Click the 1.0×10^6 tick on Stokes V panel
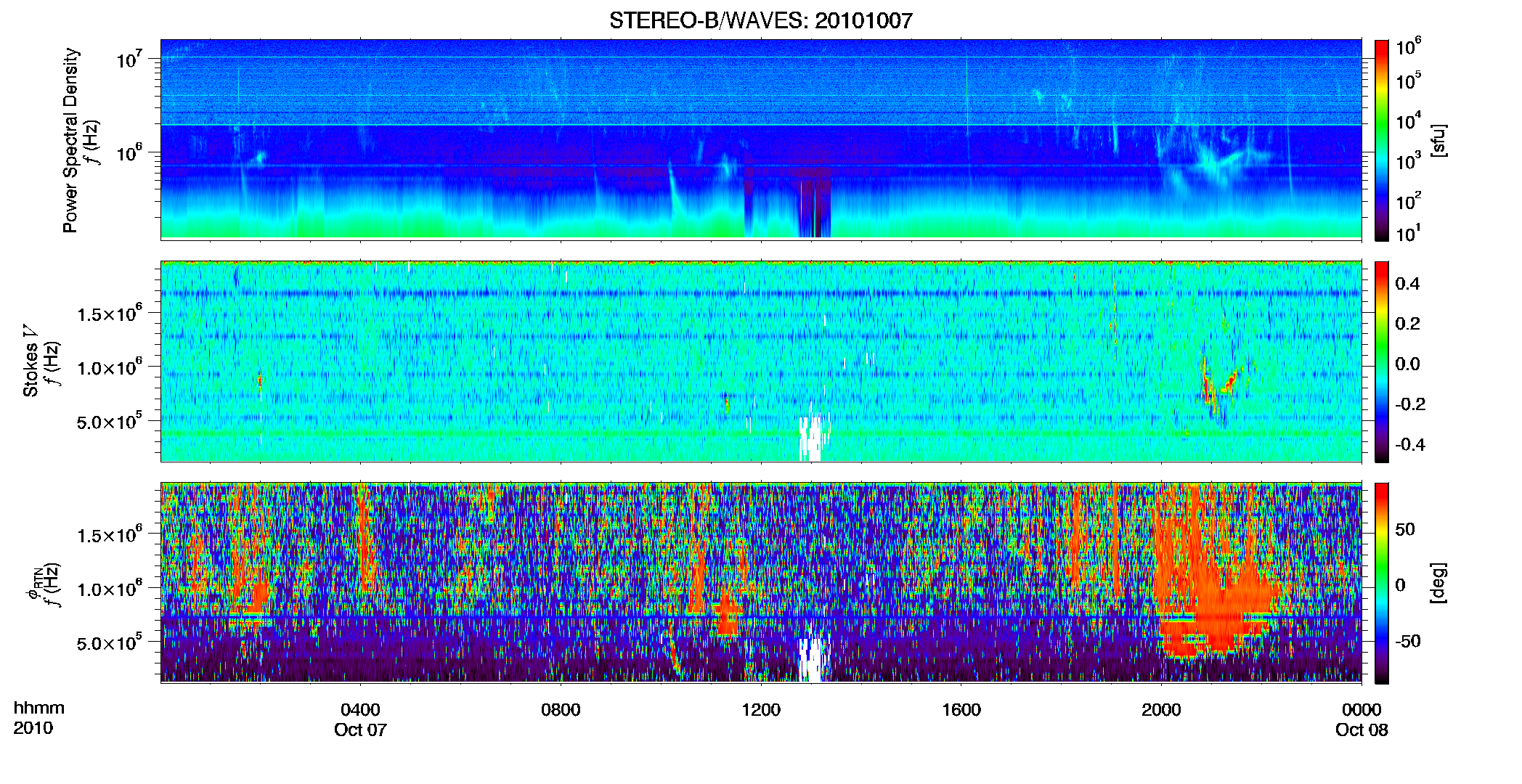This screenshot has height=784, width=1522. (x=109, y=367)
